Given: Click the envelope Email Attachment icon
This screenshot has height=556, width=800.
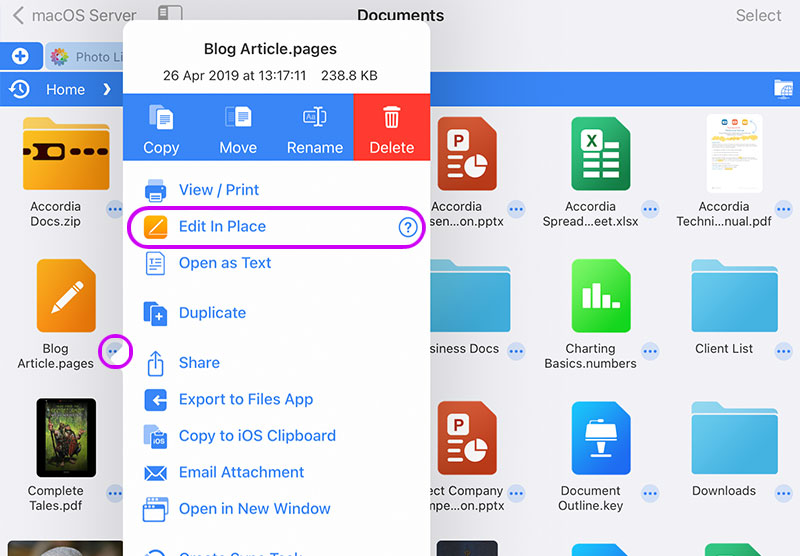Looking at the screenshot, I should click(155, 473).
